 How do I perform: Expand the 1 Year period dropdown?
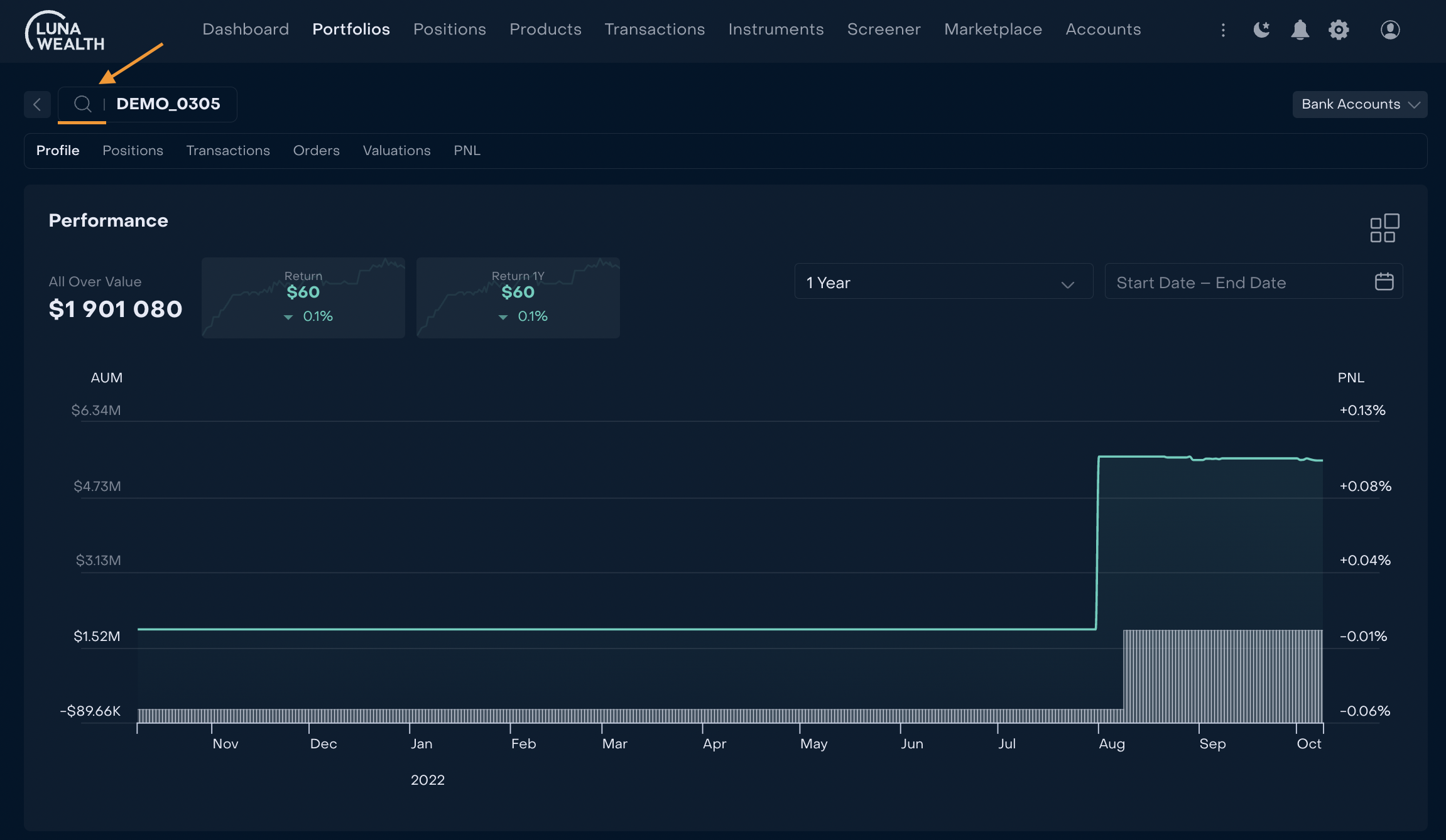tap(943, 283)
